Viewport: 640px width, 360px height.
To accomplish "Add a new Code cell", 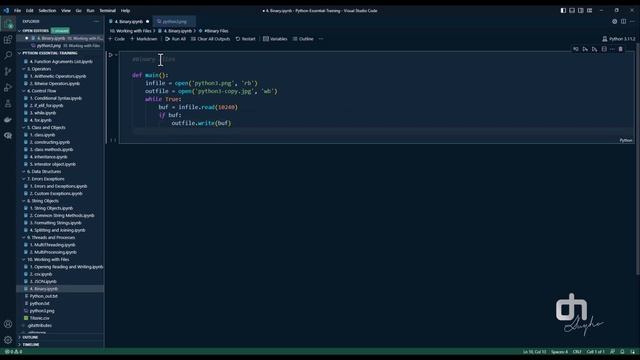I will click(x=117, y=39).
